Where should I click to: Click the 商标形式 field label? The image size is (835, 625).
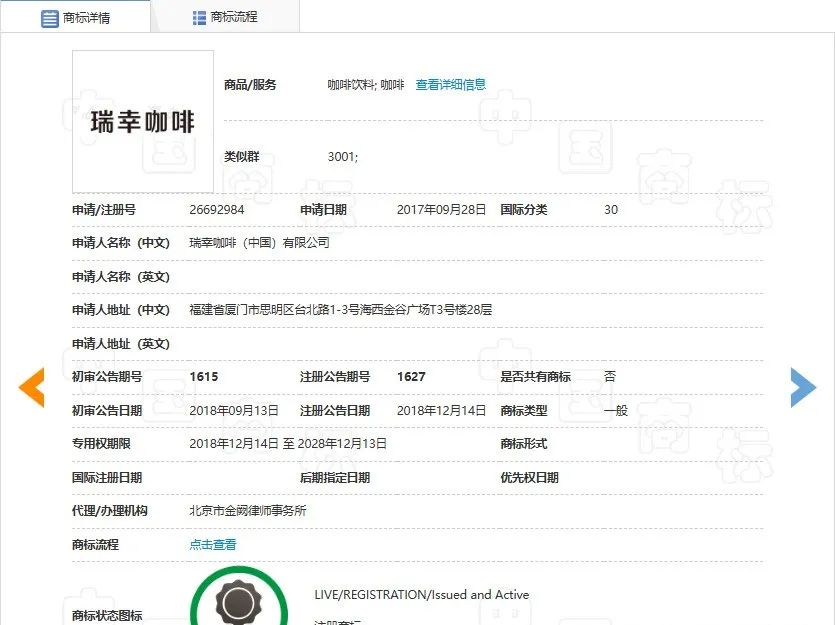[x=524, y=443]
